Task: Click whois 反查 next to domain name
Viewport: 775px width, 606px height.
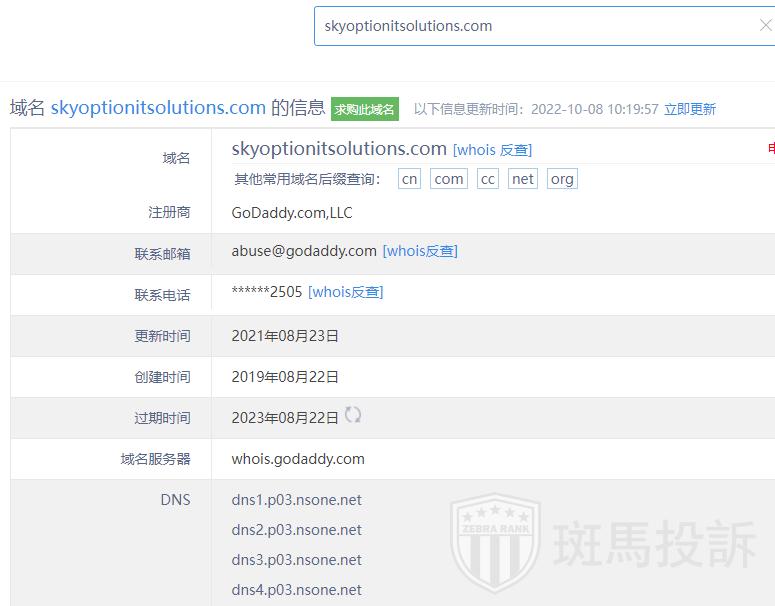Action: coord(492,150)
